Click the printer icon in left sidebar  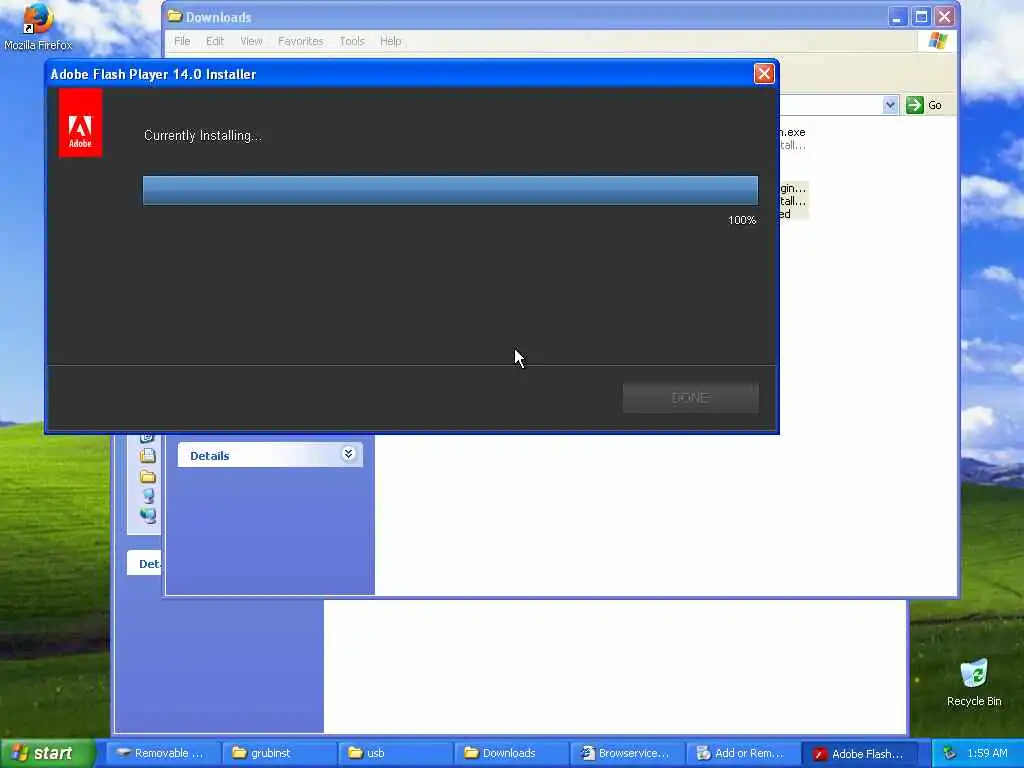[148, 456]
